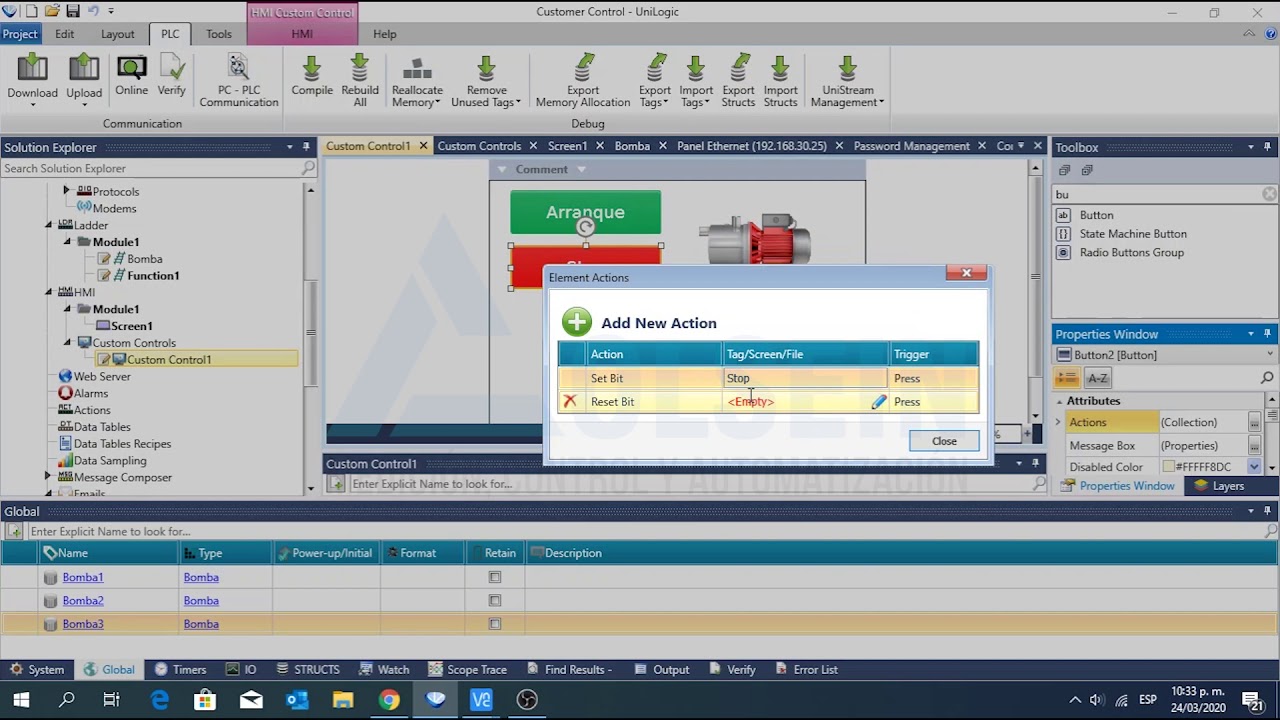
Task: Collapse the Attributes property group
Action: 1059,401
